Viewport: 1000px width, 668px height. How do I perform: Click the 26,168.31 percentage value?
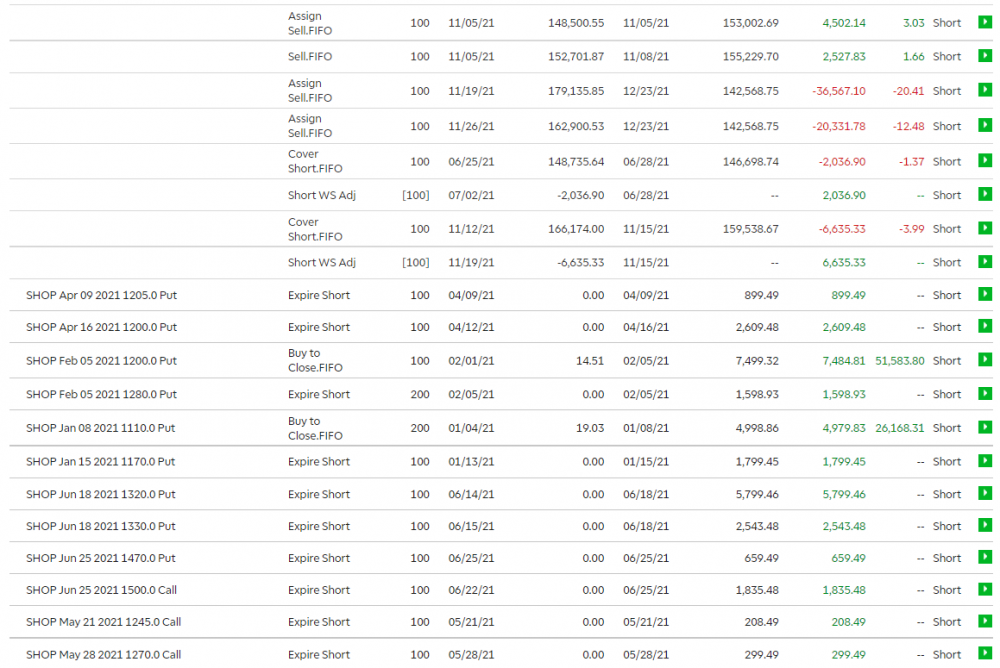899,428
